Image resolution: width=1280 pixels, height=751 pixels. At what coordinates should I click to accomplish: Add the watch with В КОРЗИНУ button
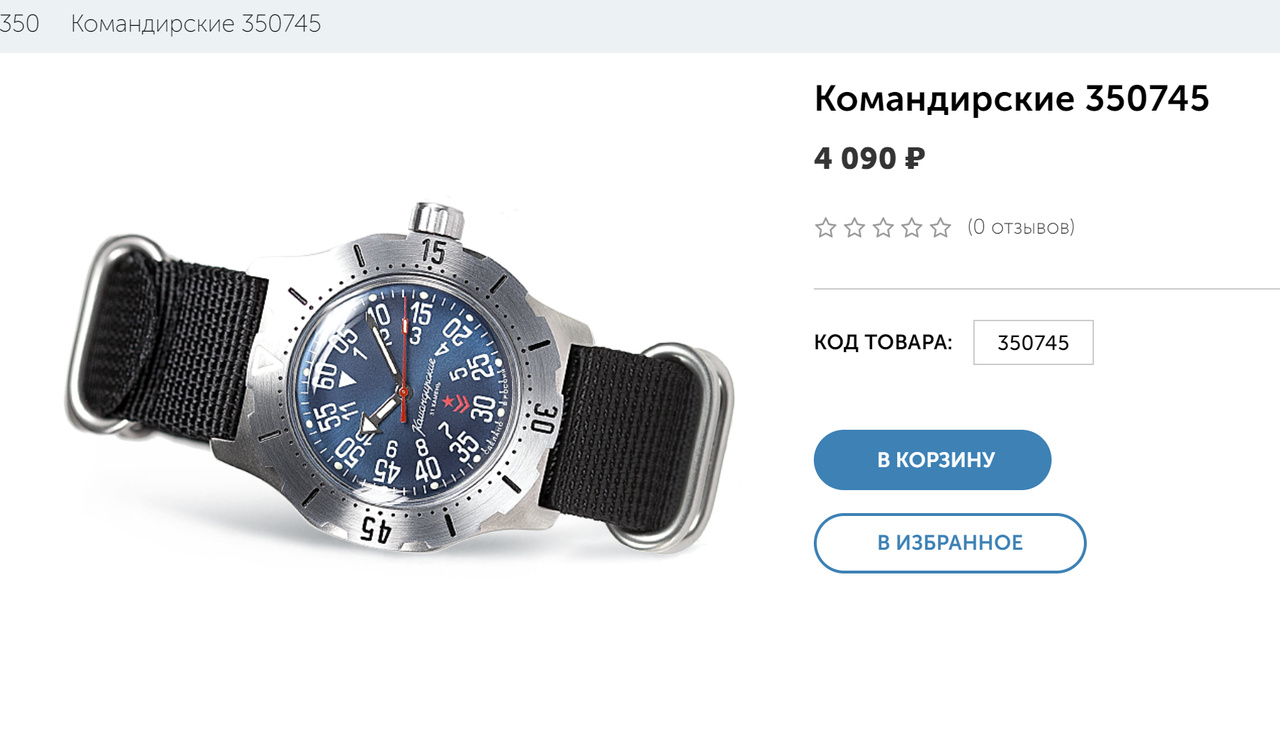click(x=932, y=460)
